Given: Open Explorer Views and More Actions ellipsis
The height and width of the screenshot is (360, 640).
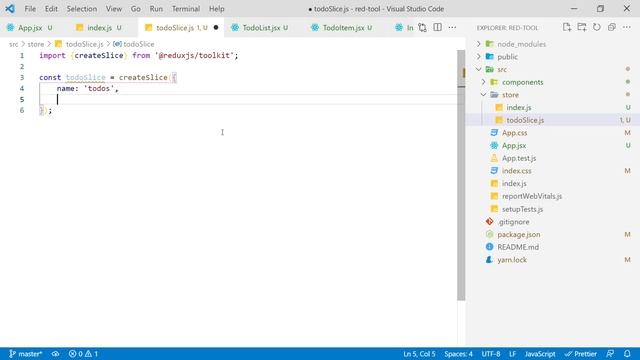Looking at the screenshot, I should point(627,27).
